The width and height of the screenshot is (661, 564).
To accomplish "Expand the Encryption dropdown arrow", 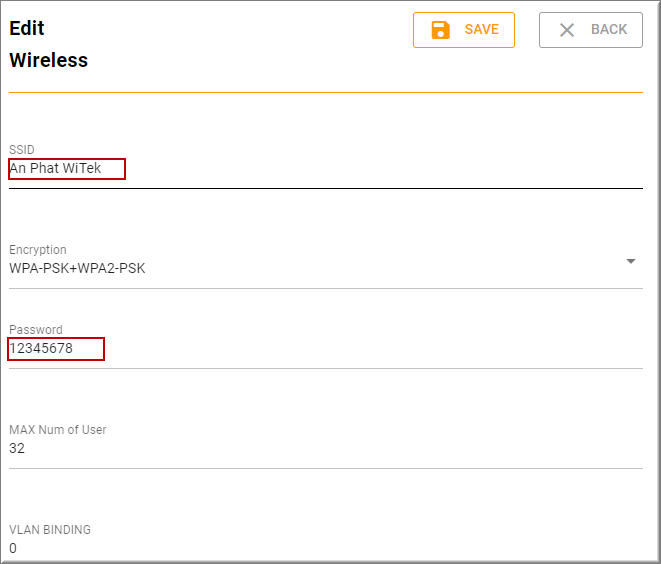I will tap(631, 261).
